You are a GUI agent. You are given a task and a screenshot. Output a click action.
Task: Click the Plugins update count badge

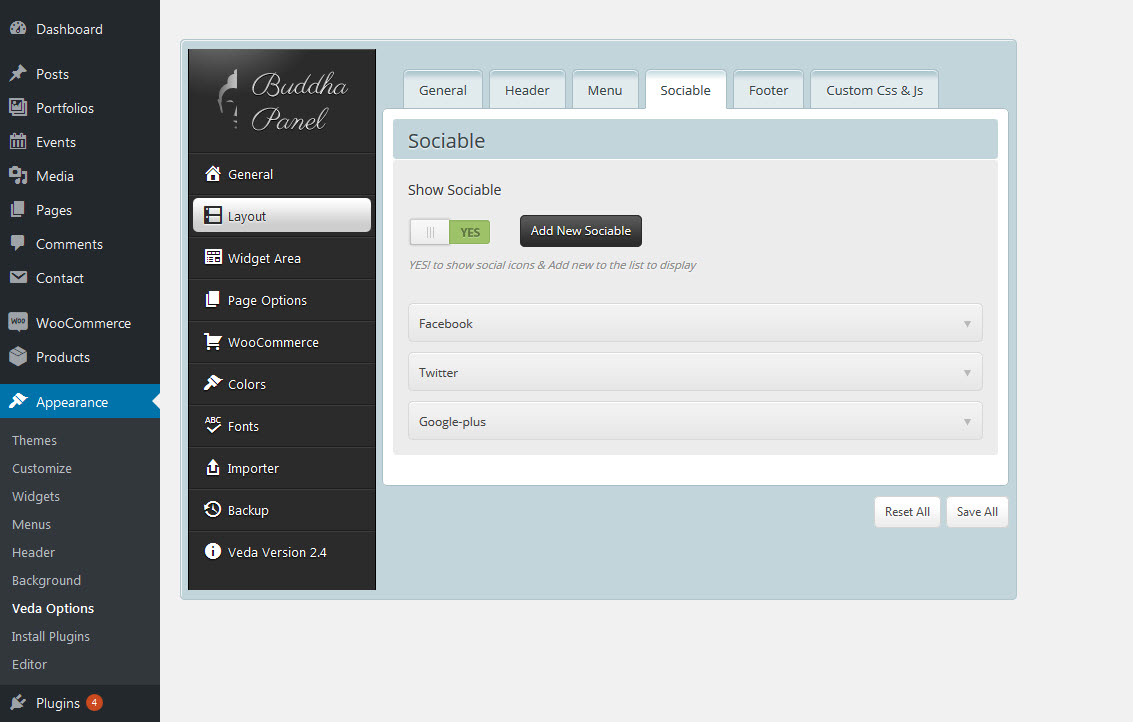(x=95, y=702)
